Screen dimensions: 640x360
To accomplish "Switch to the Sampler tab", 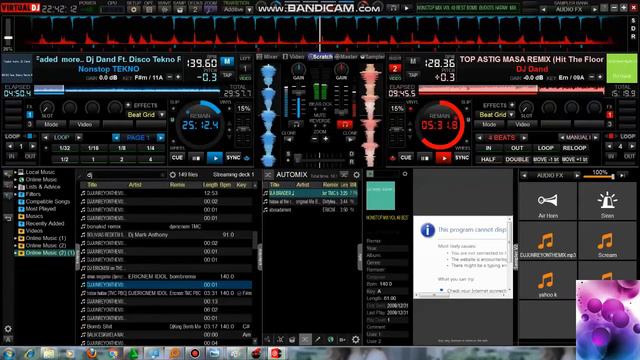I will 373,57.
